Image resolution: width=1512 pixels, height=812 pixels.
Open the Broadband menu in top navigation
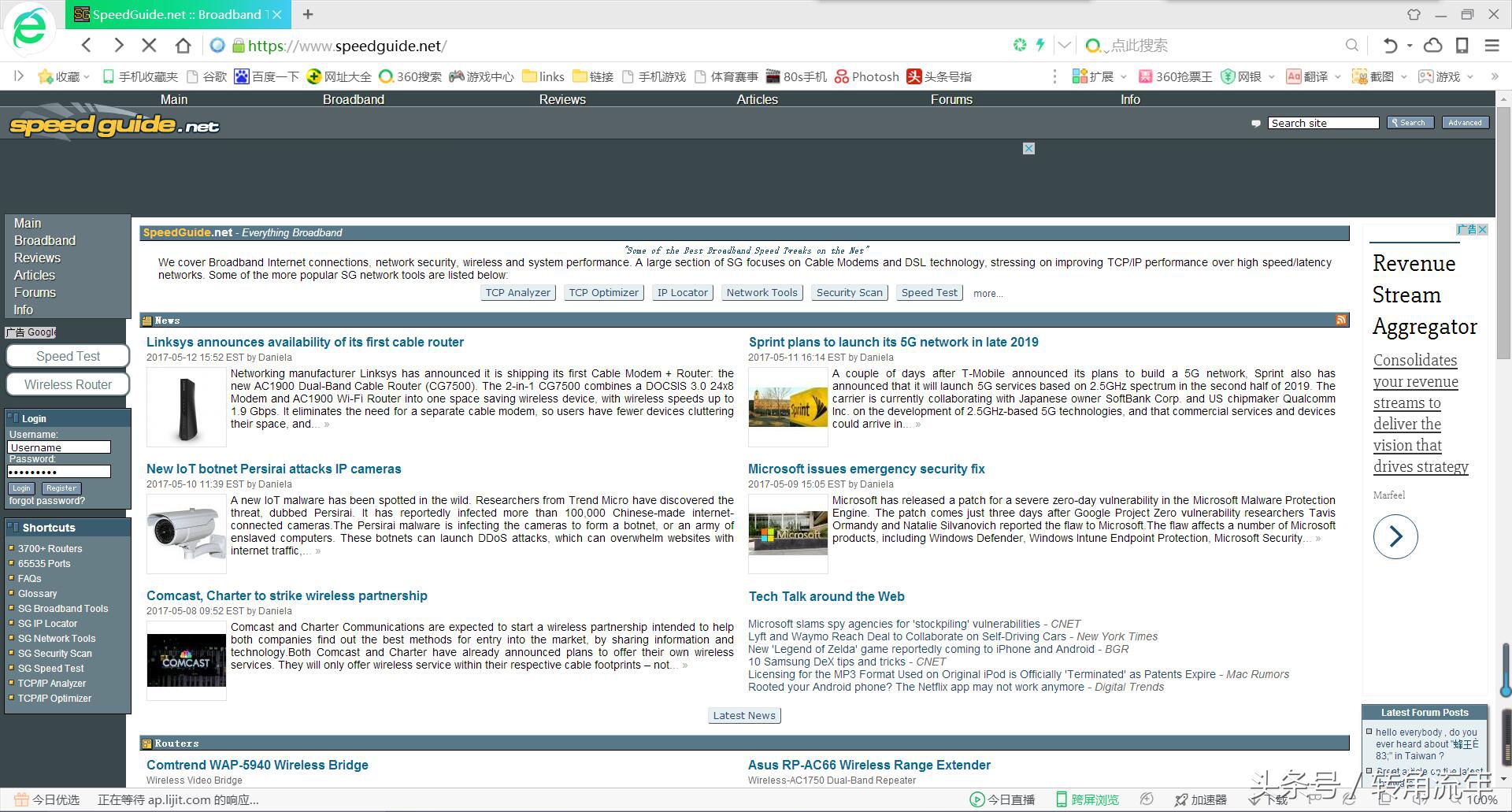coord(353,99)
